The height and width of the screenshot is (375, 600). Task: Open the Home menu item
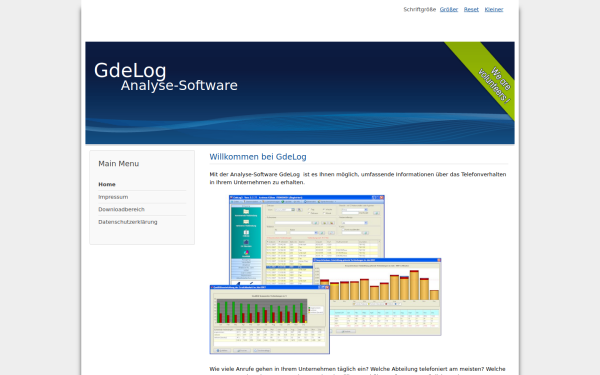click(x=107, y=184)
